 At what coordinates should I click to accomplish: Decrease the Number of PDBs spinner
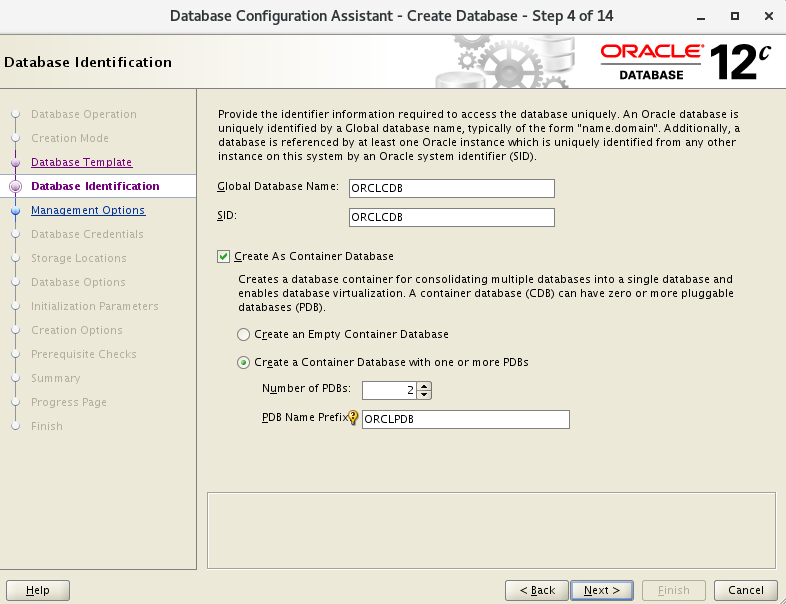(x=425, y=395)
